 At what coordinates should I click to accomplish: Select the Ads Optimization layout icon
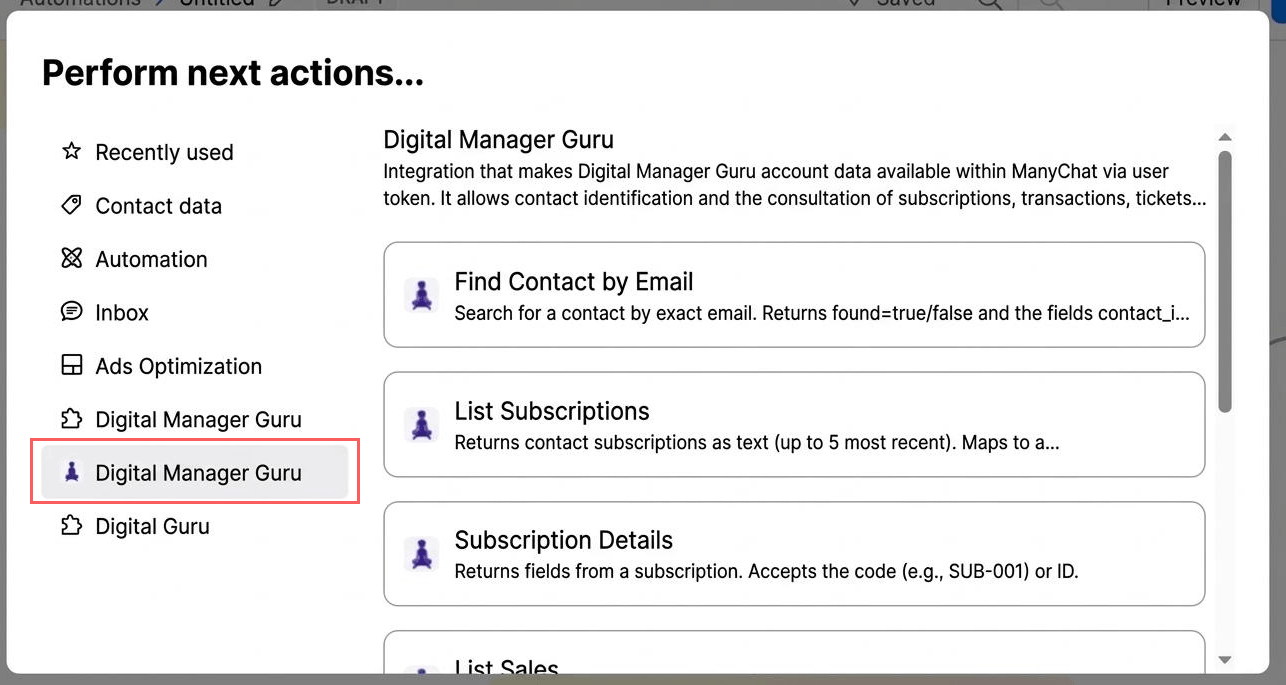point(71,366)
